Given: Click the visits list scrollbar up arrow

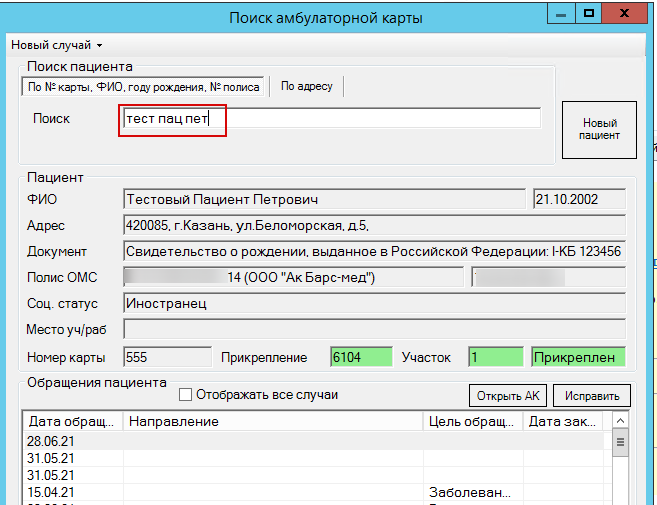Looking at the screenshot, I should (620, 422).
